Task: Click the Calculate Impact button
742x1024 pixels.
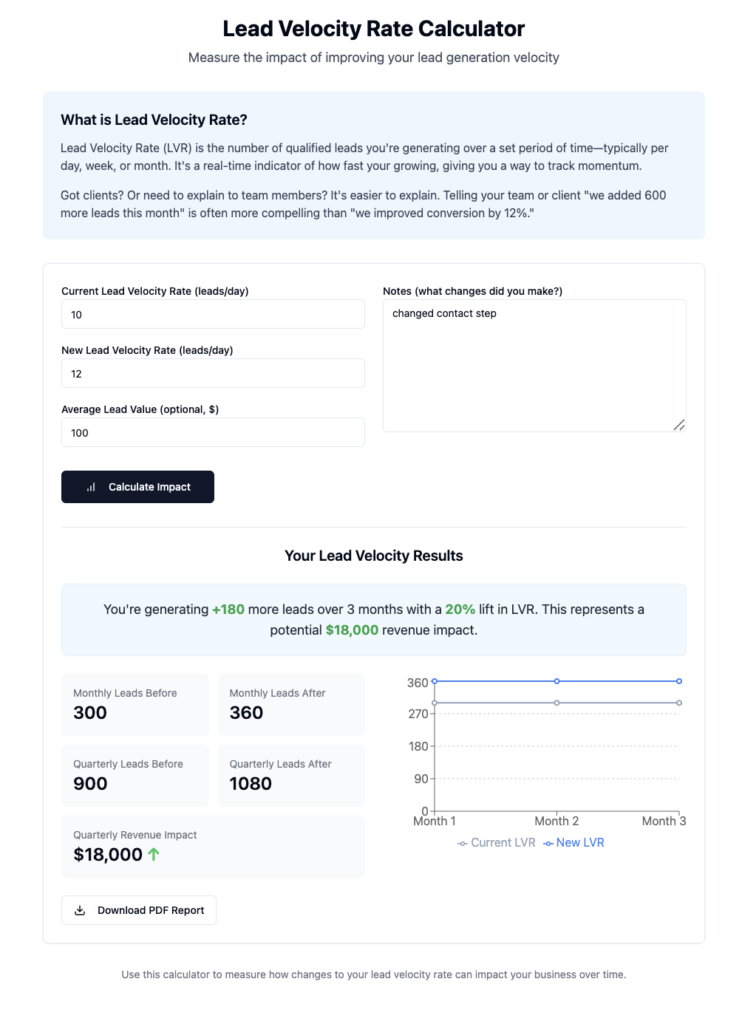Action: point(137,487)
